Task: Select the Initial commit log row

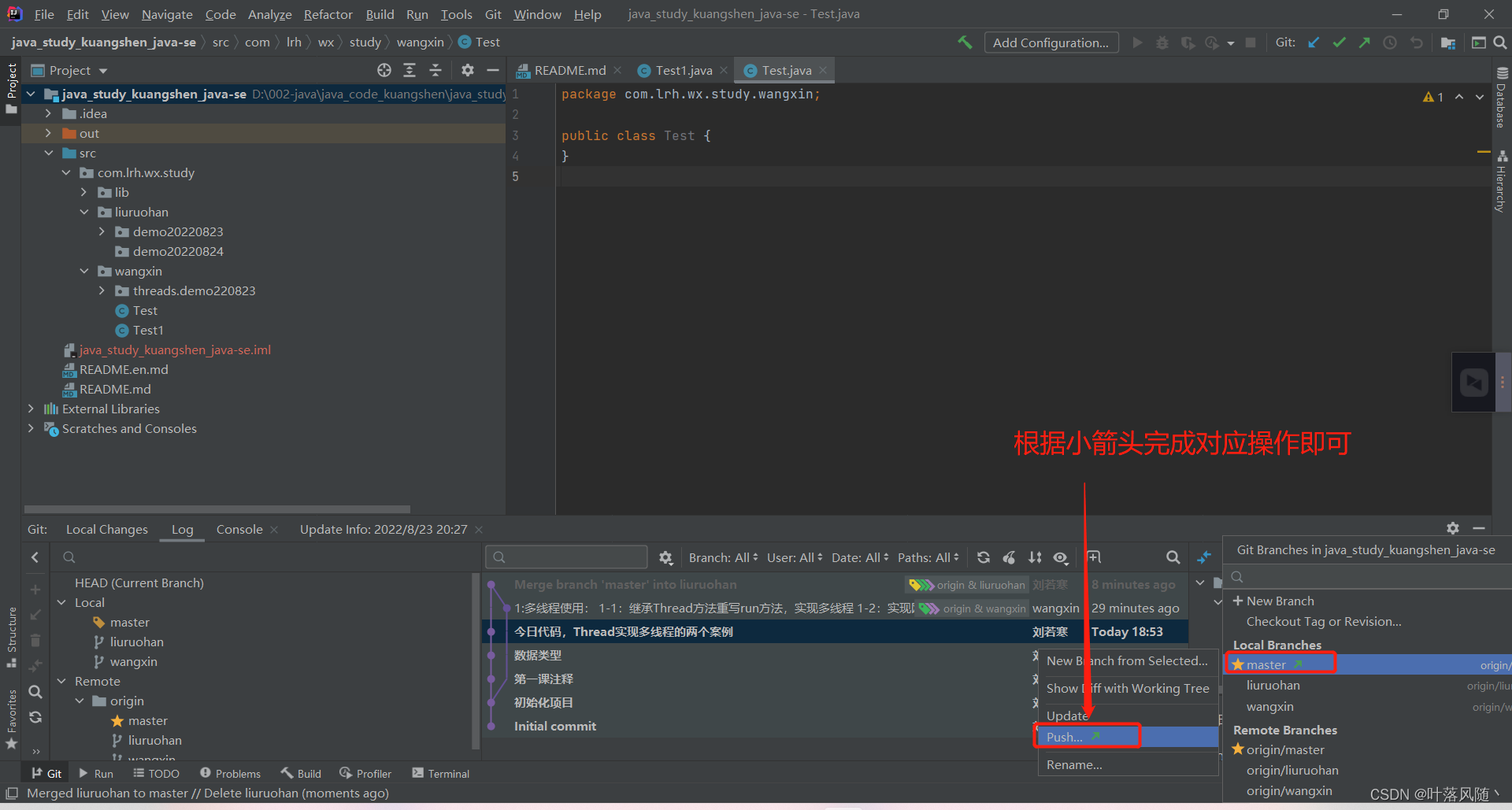Action: pyautogui.click(x=835, y=726)
